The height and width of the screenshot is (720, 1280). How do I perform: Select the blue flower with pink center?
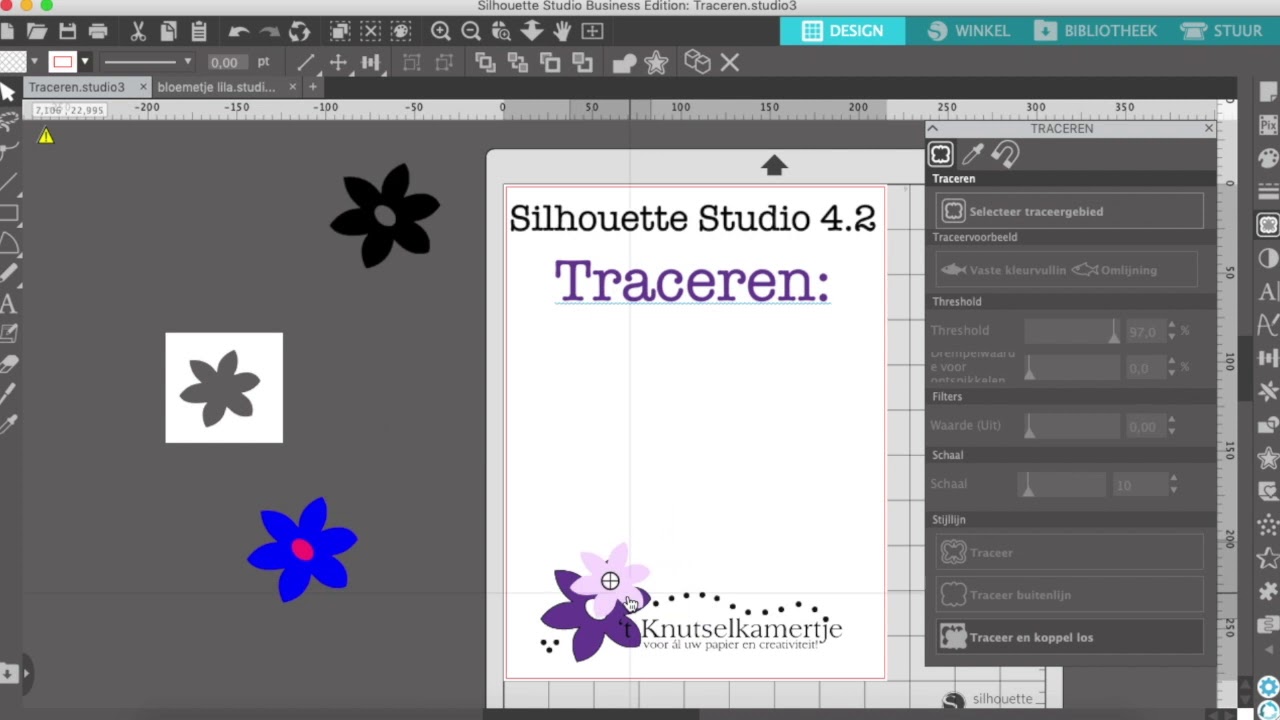coord(302,549)
